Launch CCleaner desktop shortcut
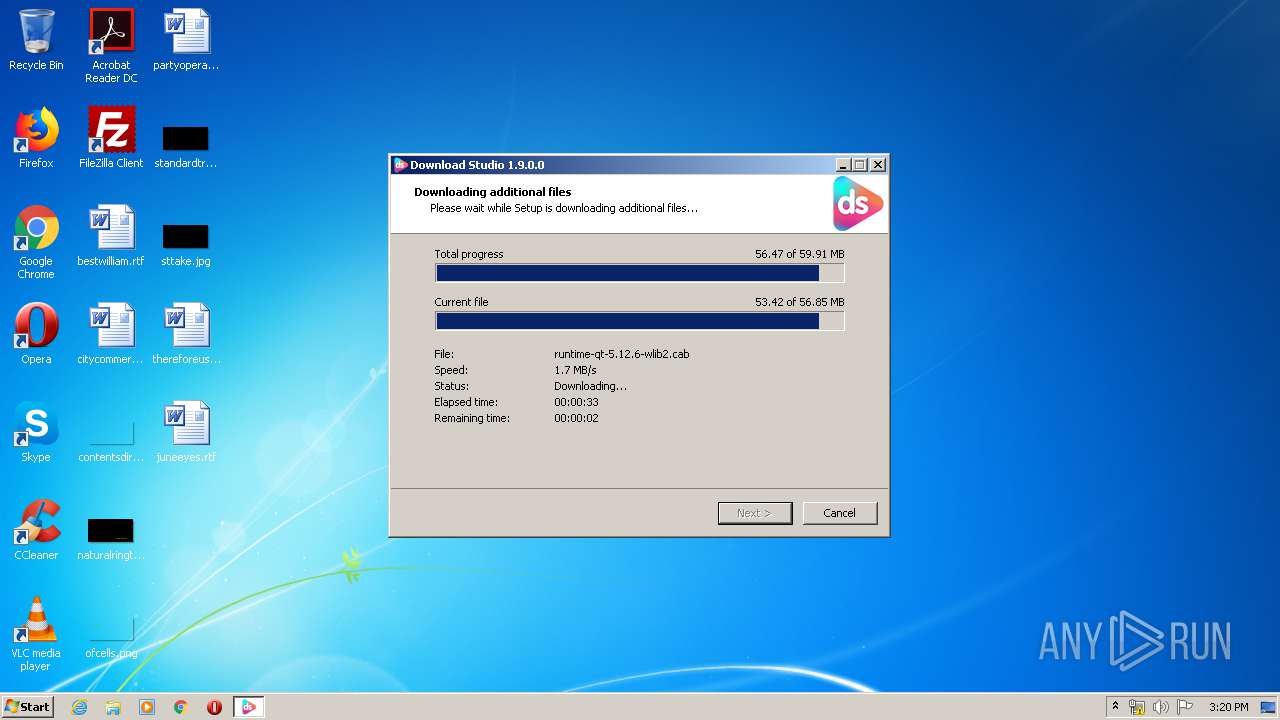This screenshot has width=1280, height=720. pyautogui.click(x=36, y=530)
